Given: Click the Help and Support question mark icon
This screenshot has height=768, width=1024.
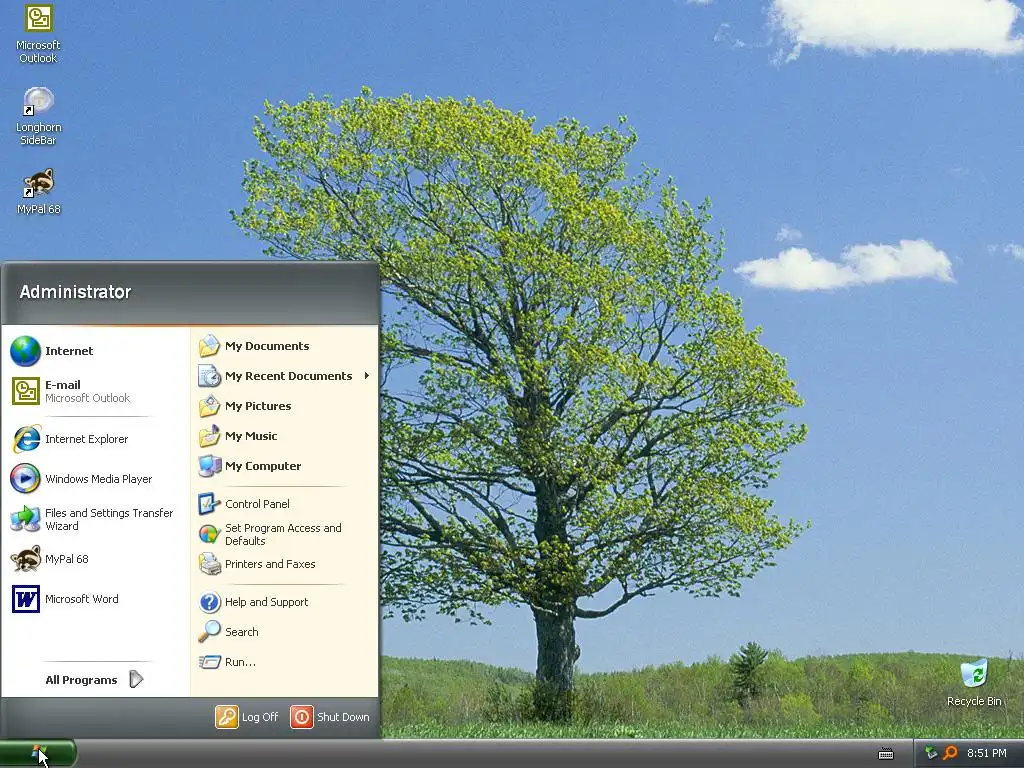Looking at the screenshot, I should (x=209, y=601).
